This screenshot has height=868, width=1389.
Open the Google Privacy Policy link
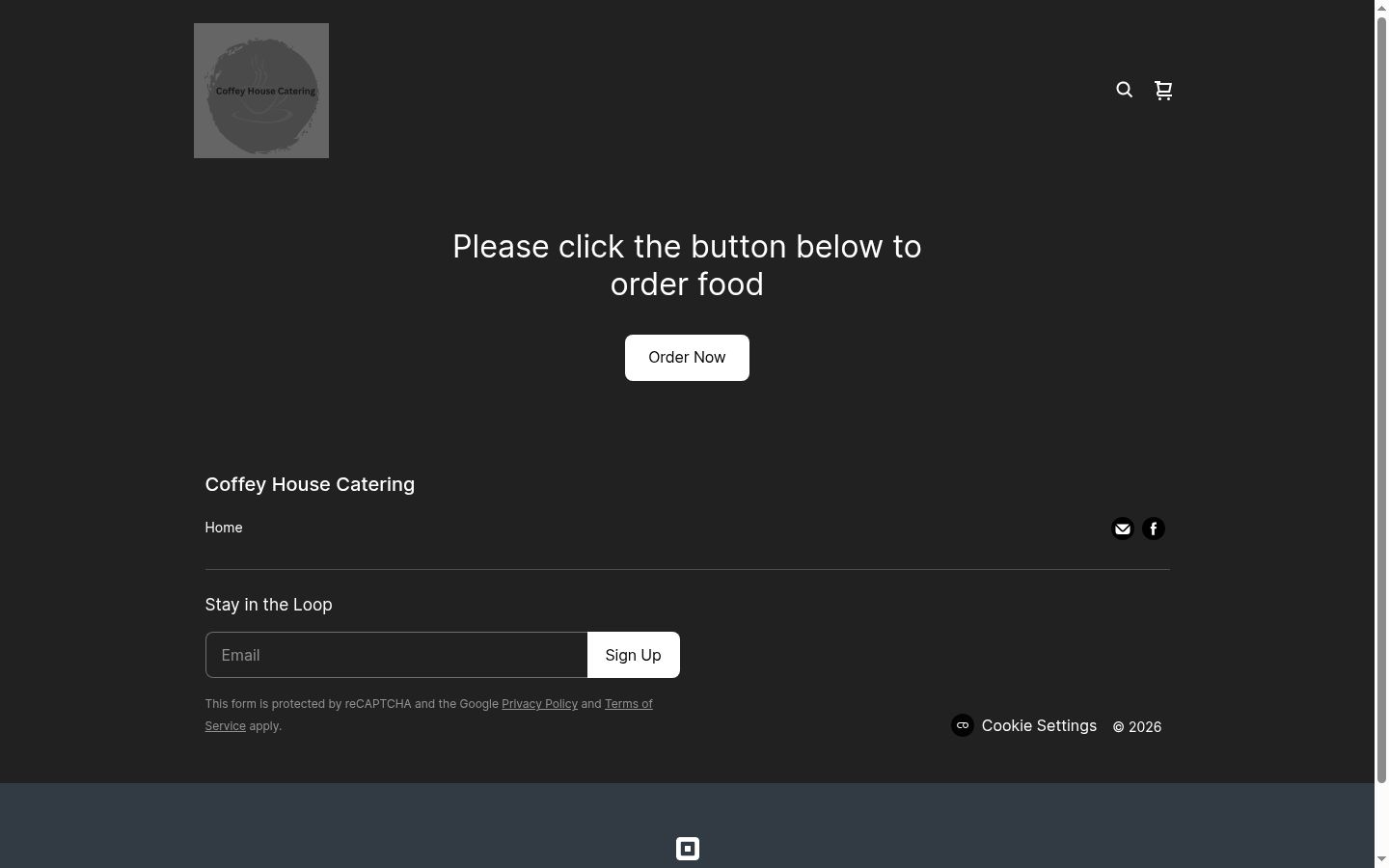coord(539,704)
